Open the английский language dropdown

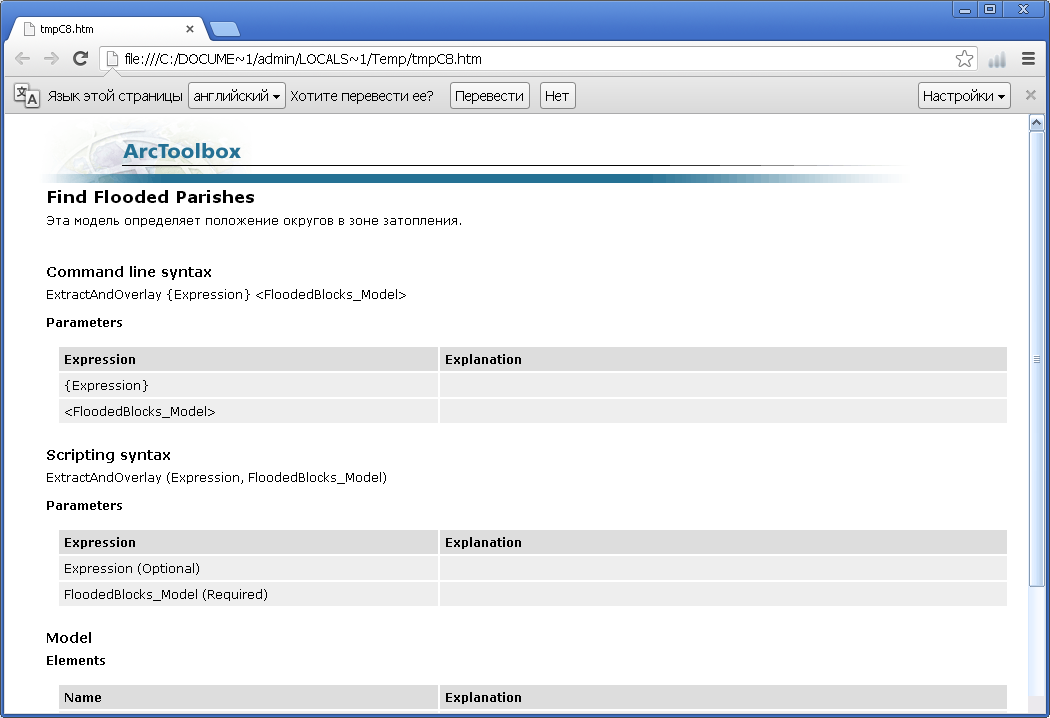click(236, 96)
